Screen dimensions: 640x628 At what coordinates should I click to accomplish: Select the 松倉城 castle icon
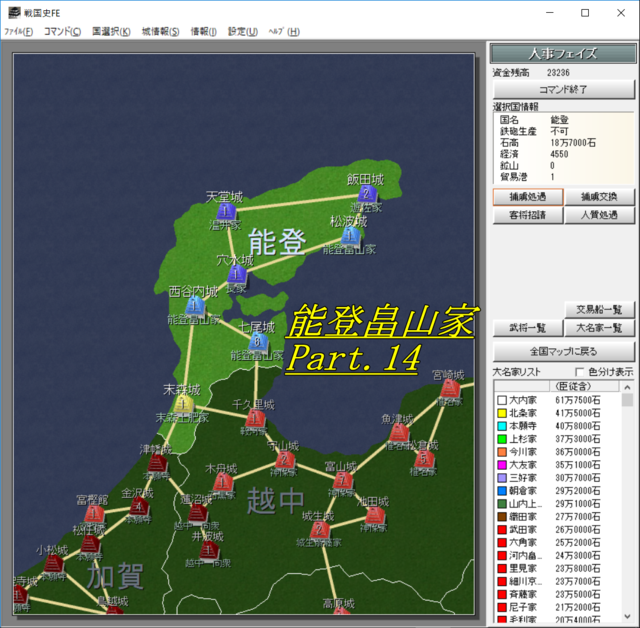[424, 460]
